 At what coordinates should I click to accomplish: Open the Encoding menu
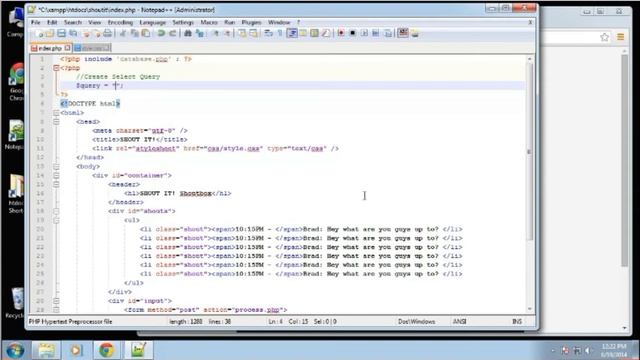(120, 22)
